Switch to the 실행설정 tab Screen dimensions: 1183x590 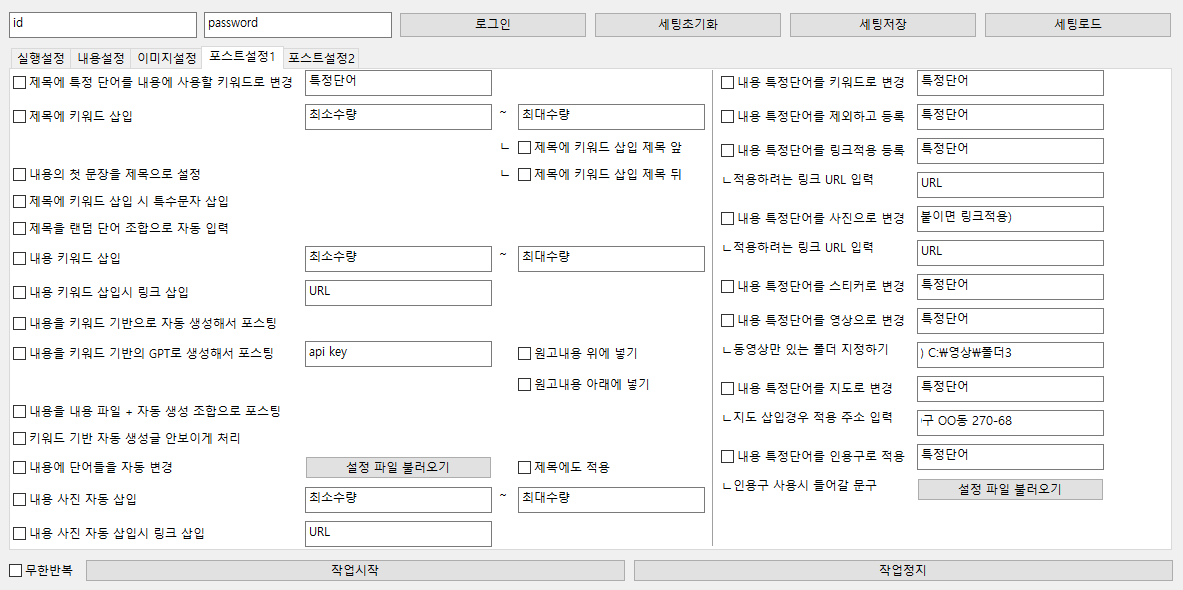click(41, 58)
